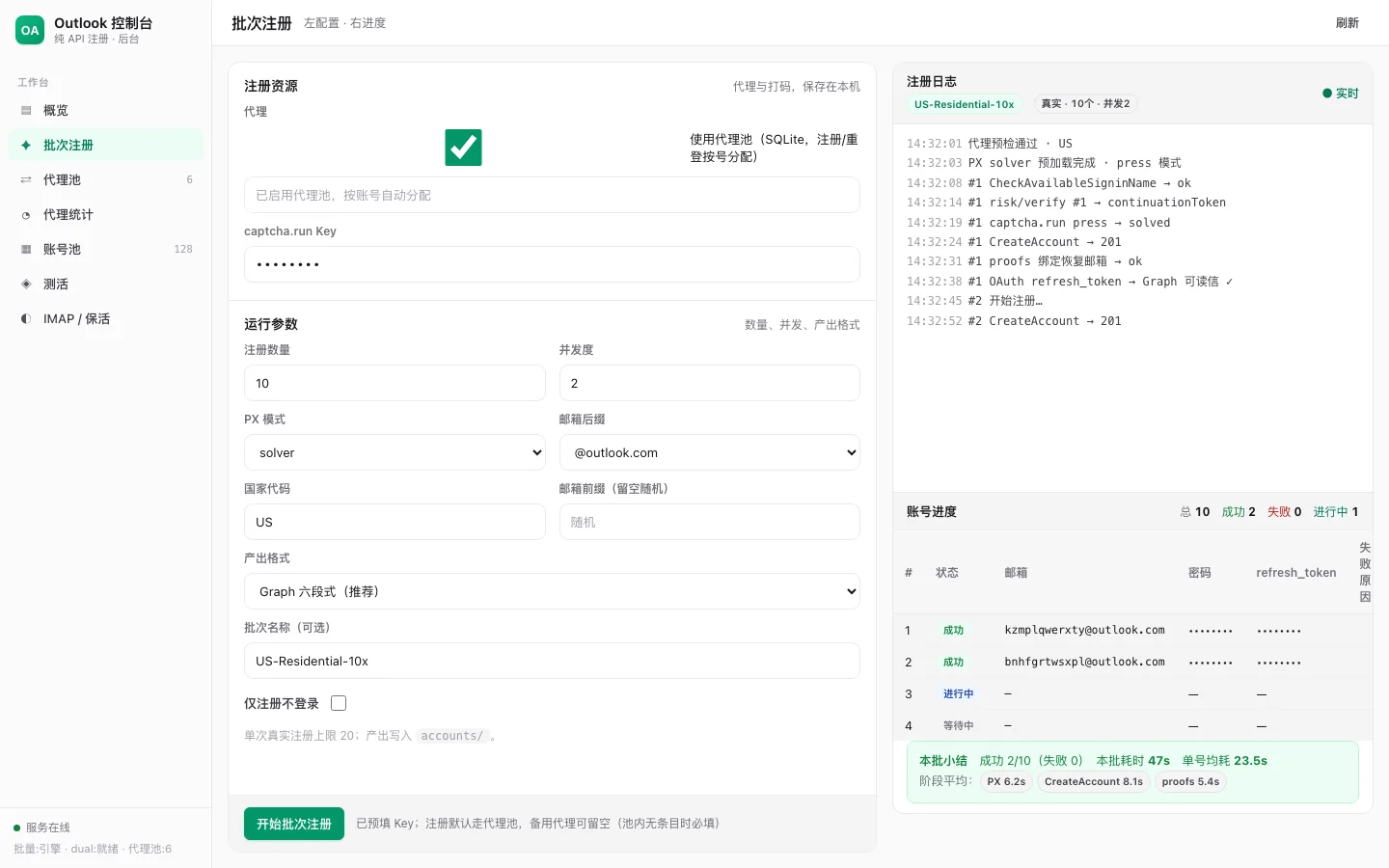This screenshot has width=1389, height=868.
Task: Click the green 实时 indicator dot
Action: coord(1327,94)
